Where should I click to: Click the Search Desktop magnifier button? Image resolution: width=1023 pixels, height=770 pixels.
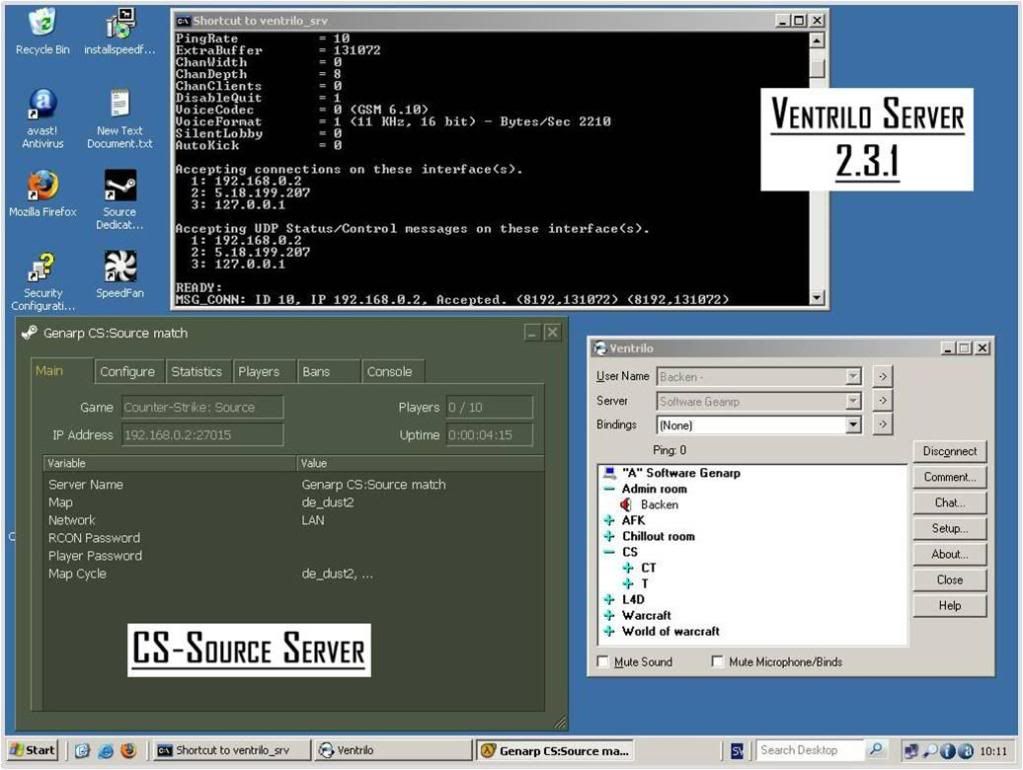point(876,750)
